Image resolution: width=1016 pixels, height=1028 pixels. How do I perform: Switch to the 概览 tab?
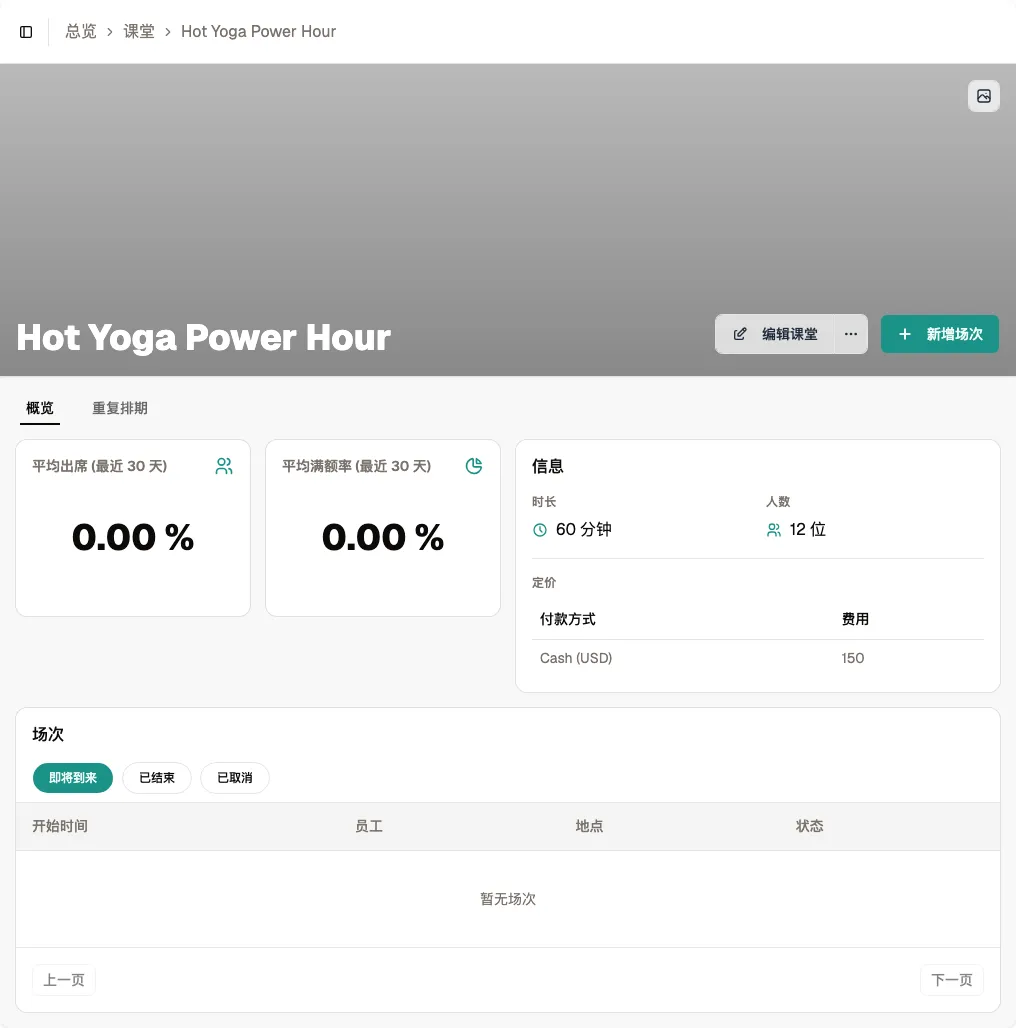pos(40,408)
